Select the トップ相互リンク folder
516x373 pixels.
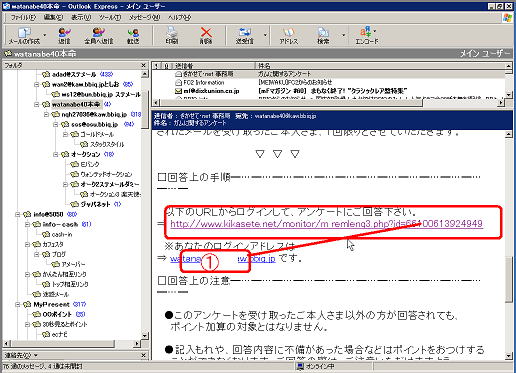(70, 284)
